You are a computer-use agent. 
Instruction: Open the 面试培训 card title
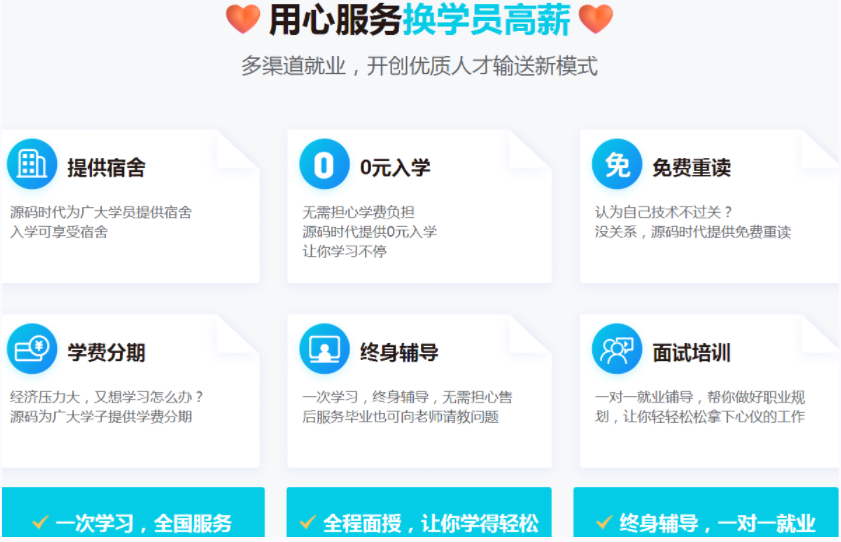pyautogui.click(x=691, y=353)
